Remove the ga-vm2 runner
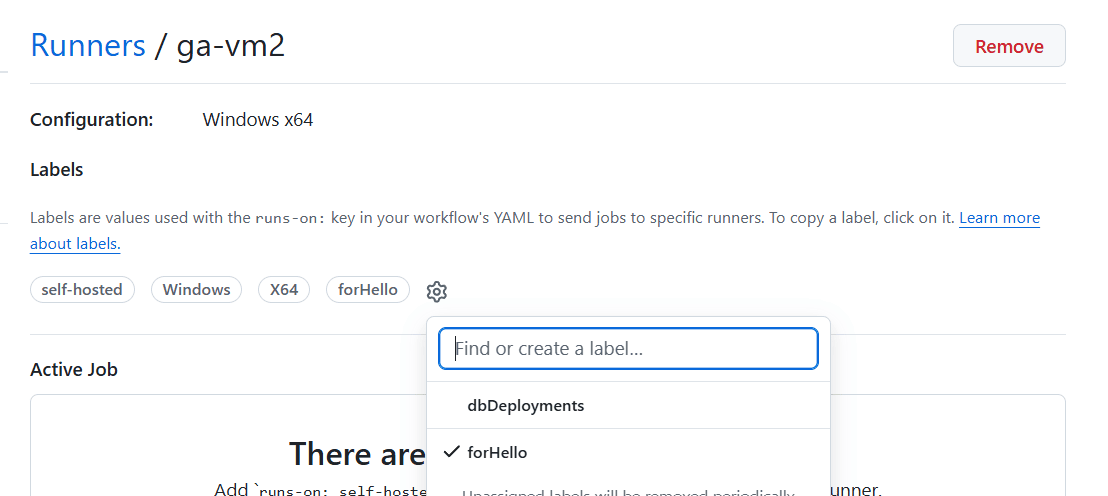Image resolution: width=1108 pixels, height=496 pixels. (1009, 46)
